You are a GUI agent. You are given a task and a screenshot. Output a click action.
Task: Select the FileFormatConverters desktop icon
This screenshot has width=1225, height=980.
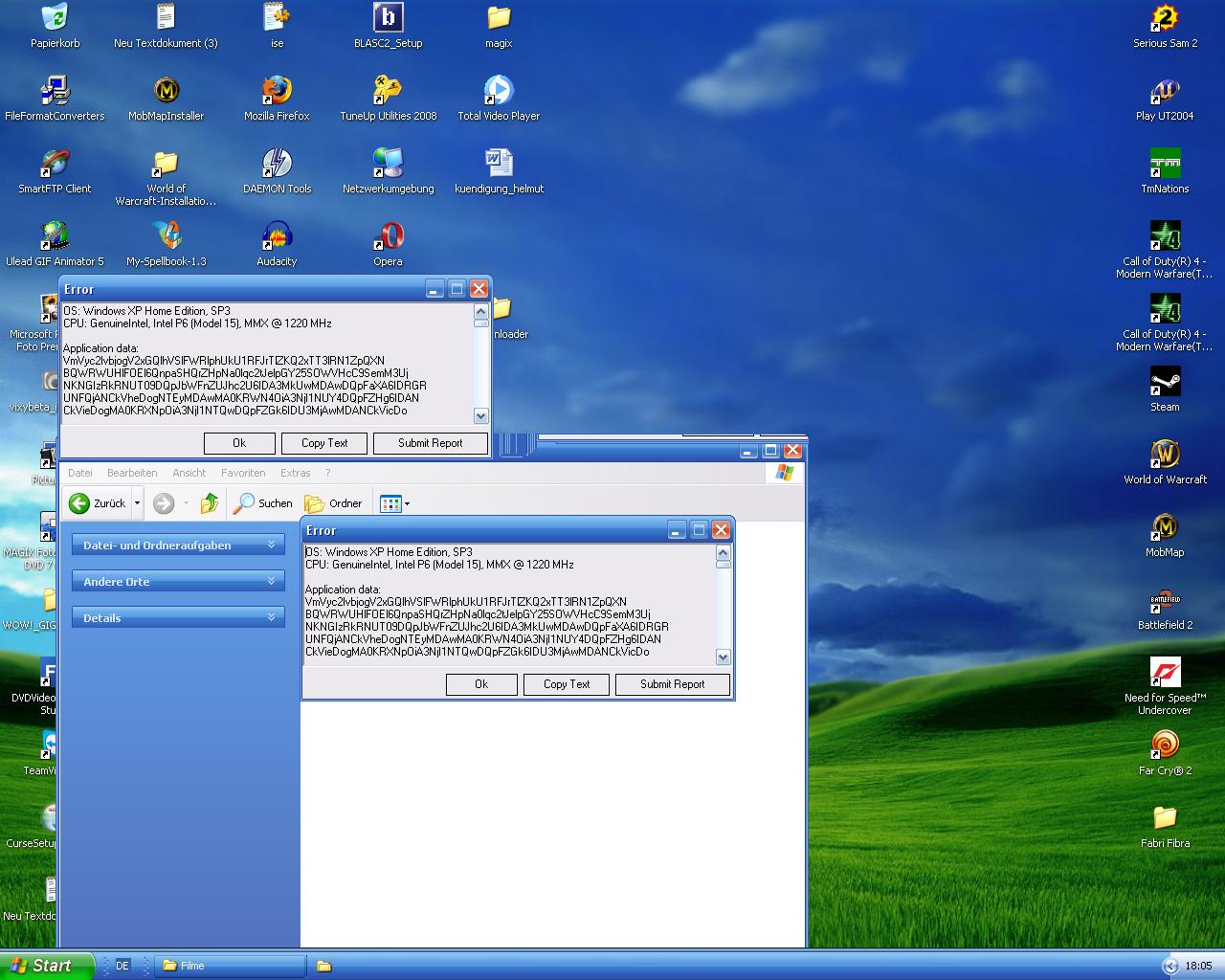click(55, 99)
